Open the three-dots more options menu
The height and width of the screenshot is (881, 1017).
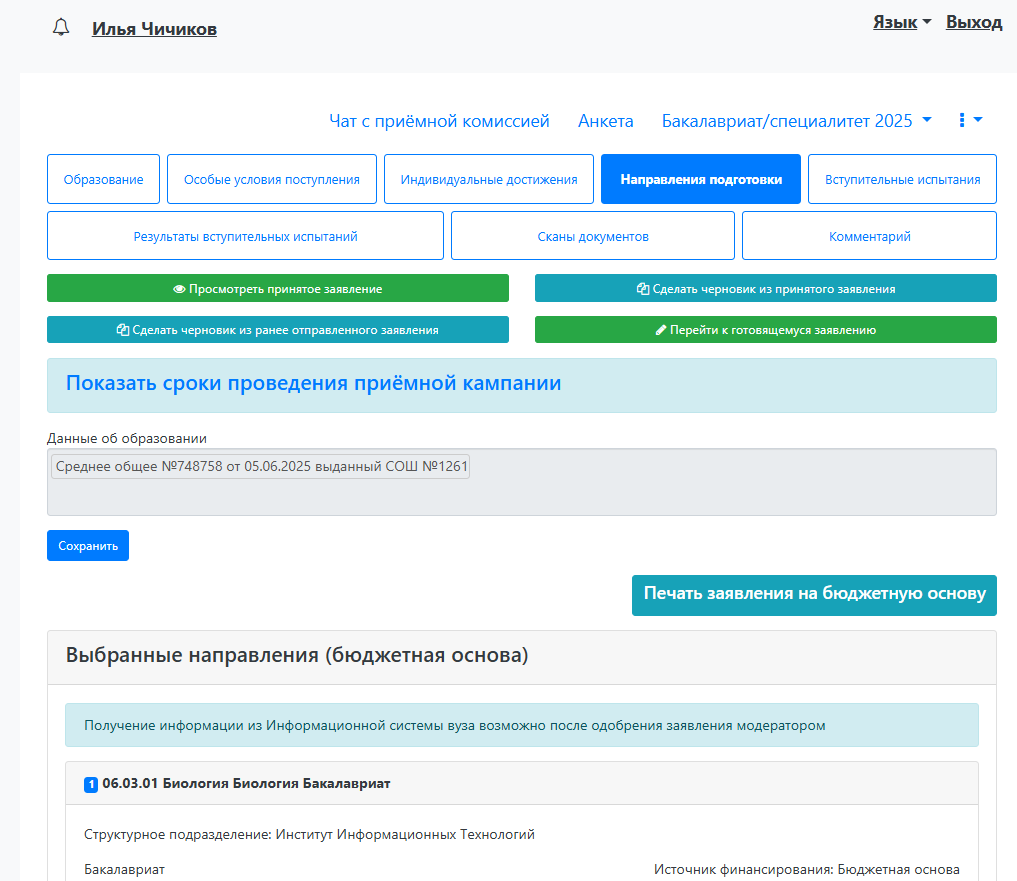[x=970, y=120]
